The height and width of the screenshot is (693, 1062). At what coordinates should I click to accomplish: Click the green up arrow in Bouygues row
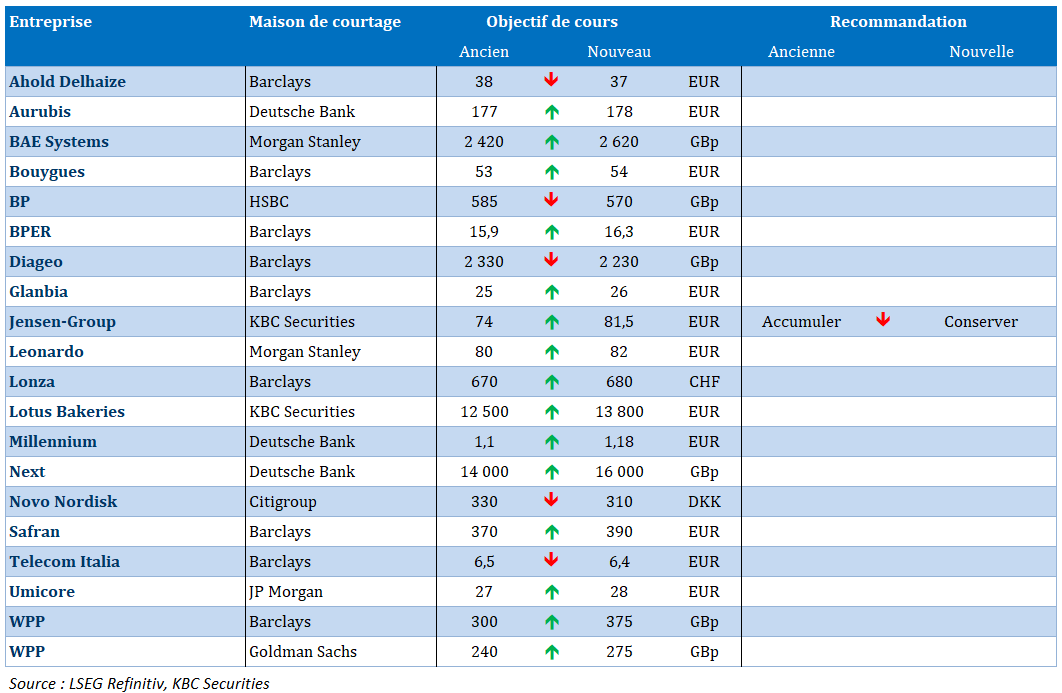point(552,172)
